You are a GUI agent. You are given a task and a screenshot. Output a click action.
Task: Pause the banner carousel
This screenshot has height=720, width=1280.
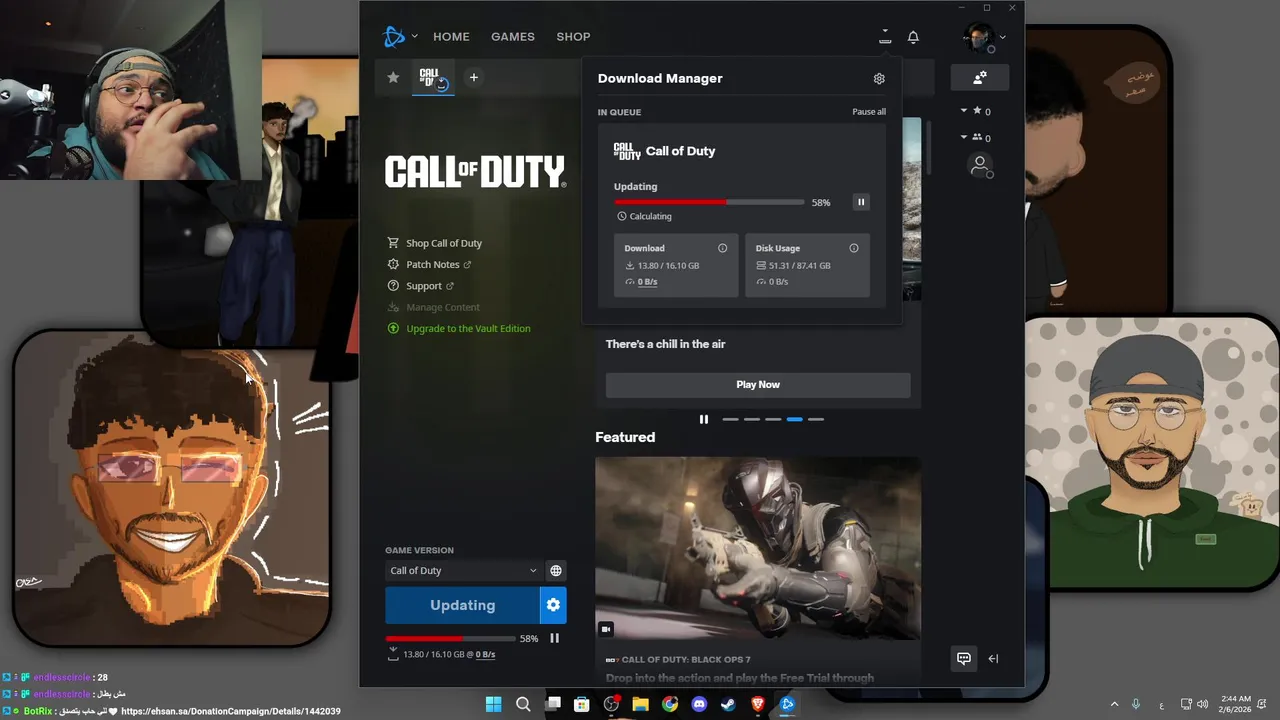(x=703, y=419)
